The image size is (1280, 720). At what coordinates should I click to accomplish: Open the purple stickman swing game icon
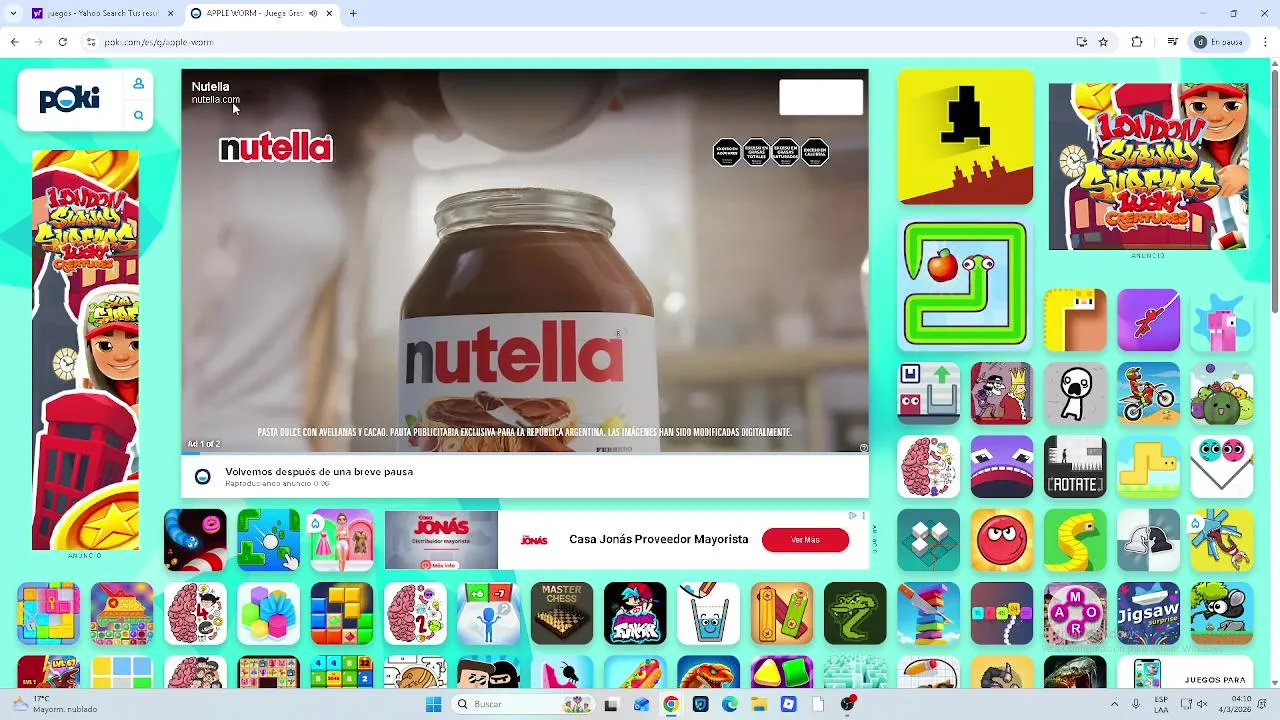pos(1148,320)
